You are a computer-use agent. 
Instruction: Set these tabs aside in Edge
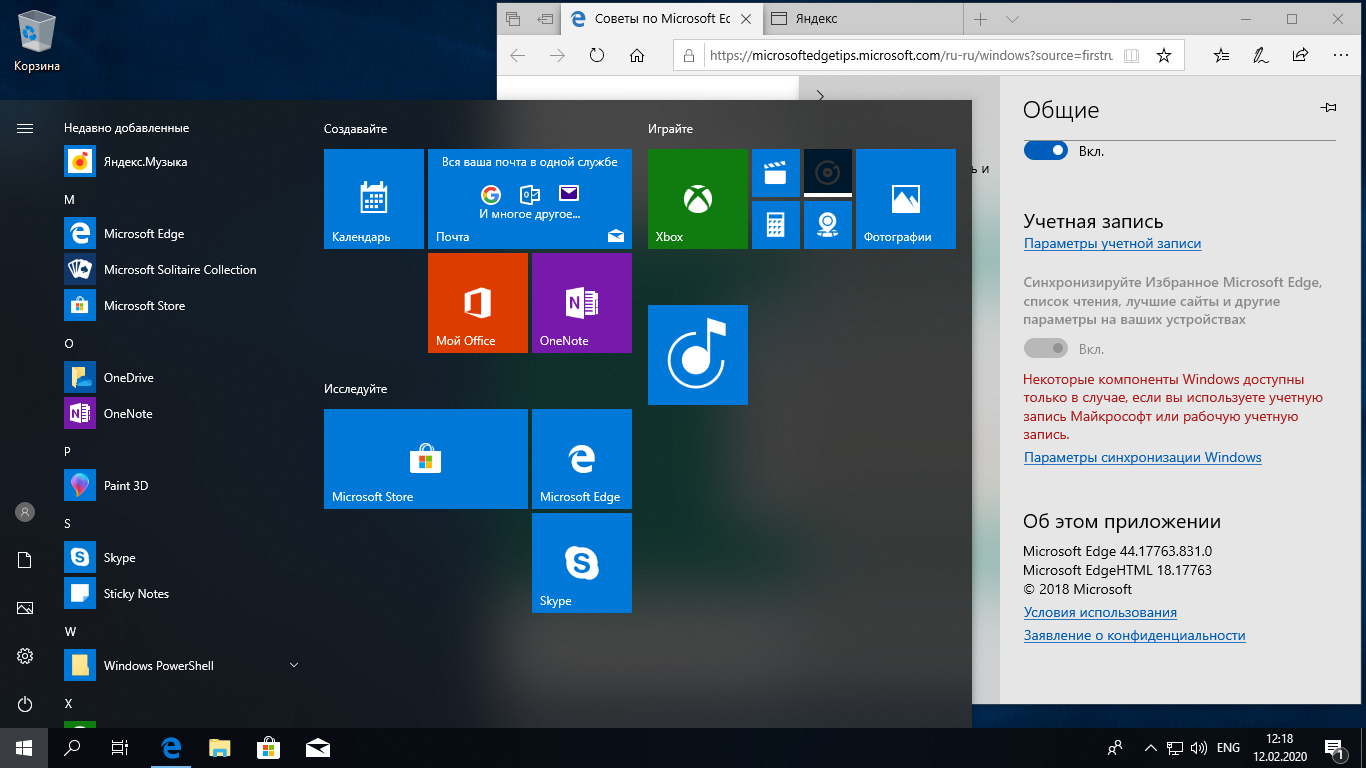pos(545,19)
